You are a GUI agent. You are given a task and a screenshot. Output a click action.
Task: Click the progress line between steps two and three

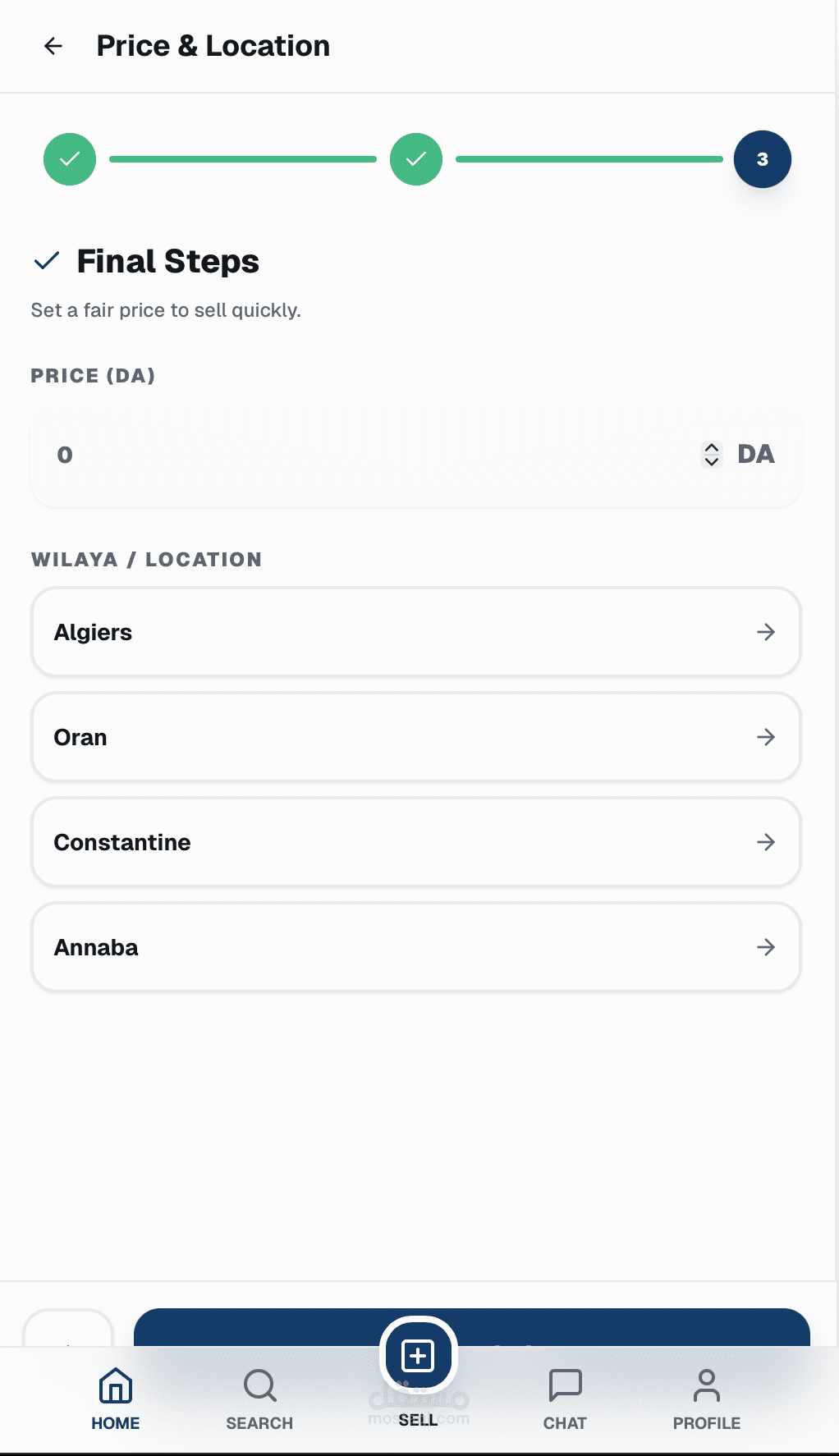pyautogui.click(x=589, y=159)
